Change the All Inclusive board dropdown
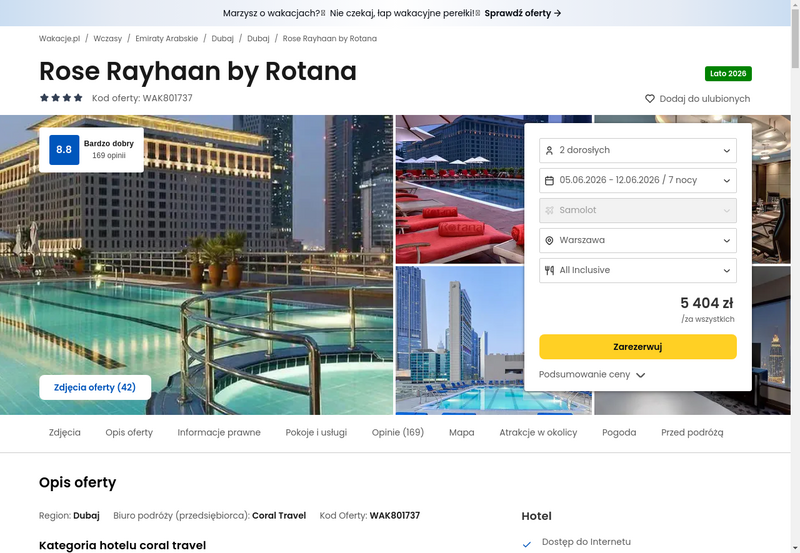This screenshot has width=800, height=553. pyautogui.click(x=638, y=270)
